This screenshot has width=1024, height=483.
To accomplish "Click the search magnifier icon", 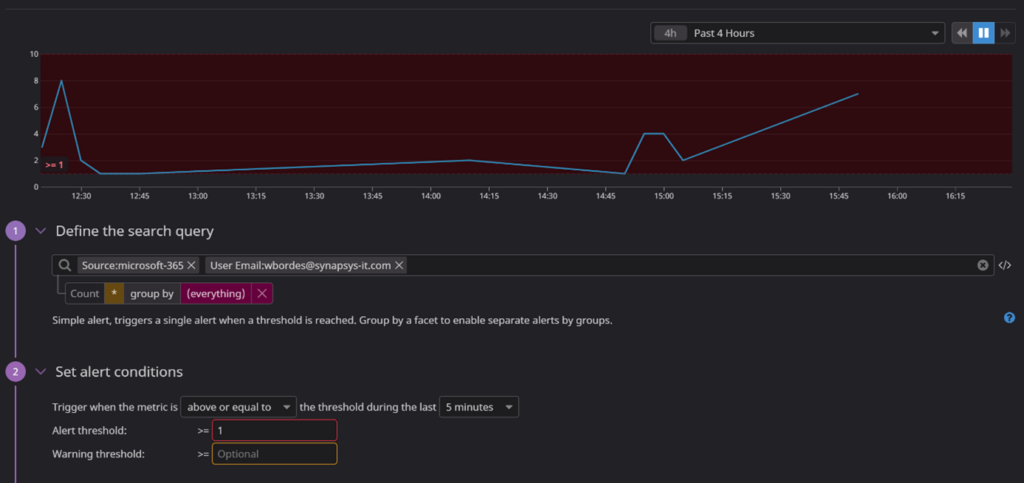I will [65, 265].
